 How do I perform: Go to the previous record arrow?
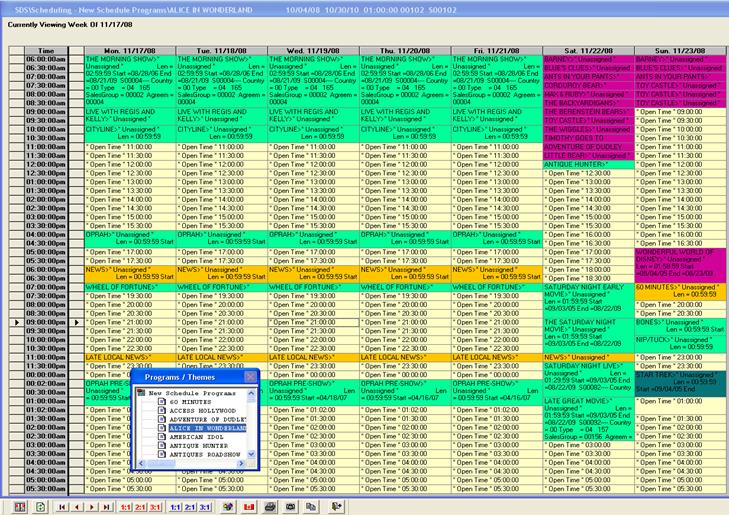click(x=77, y=506)
